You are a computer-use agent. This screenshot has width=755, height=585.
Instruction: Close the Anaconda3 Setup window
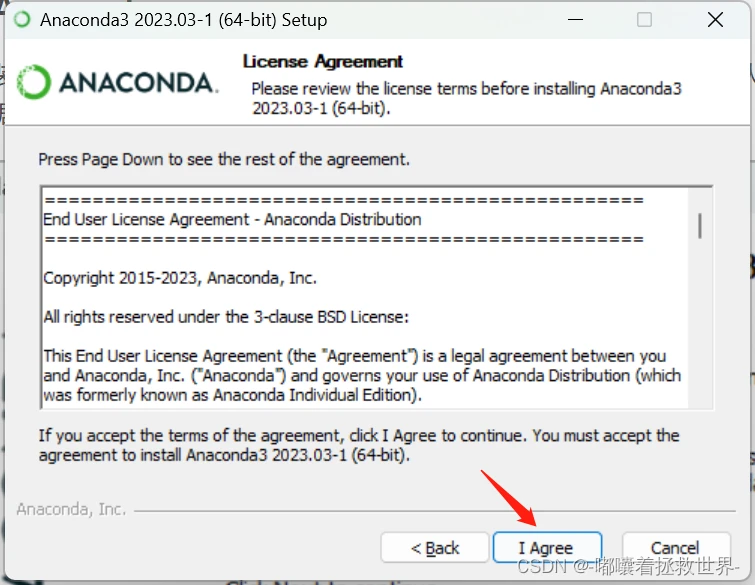[x=715, y=20]
